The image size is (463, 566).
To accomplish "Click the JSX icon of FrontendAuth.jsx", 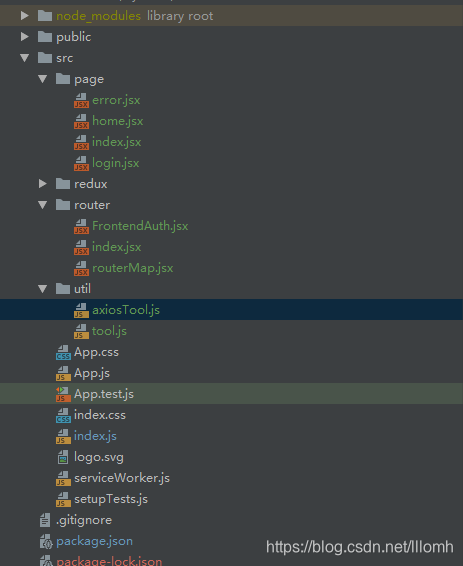I will click(x=81, y=226).
